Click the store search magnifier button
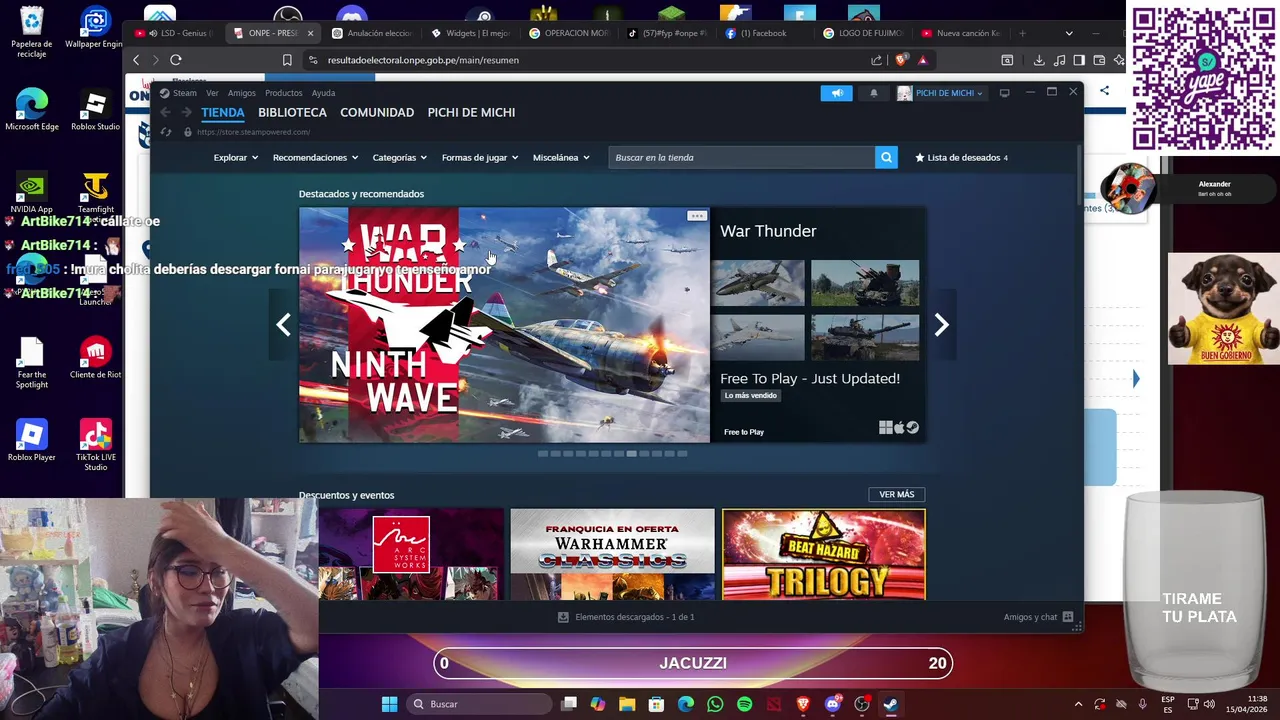Image resolution: width=1280 pixels, height=720 pixels. (886, 157)
